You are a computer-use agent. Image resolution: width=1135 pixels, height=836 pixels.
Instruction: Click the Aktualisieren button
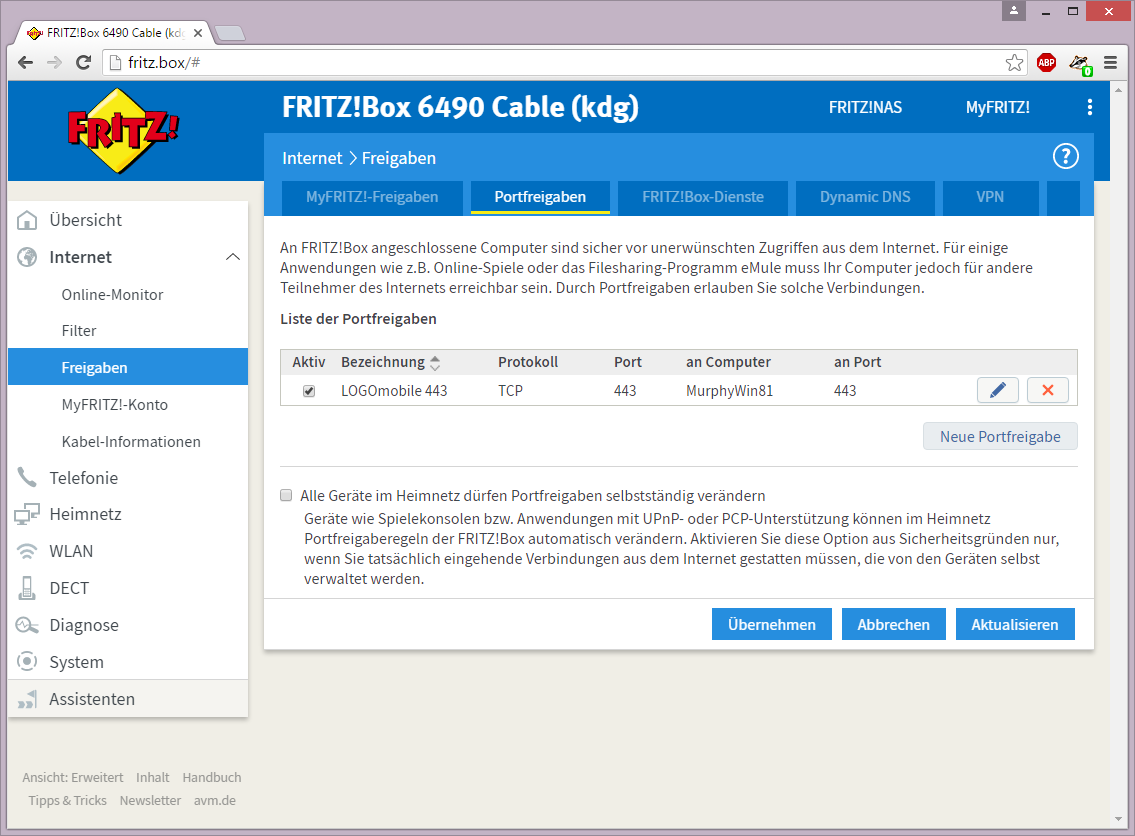1015,625
